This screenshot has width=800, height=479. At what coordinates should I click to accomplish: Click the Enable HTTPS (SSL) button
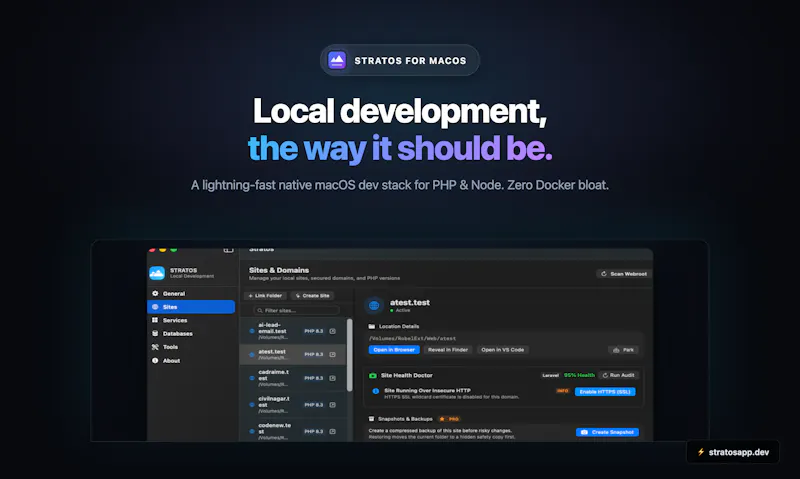coord(605,392)
